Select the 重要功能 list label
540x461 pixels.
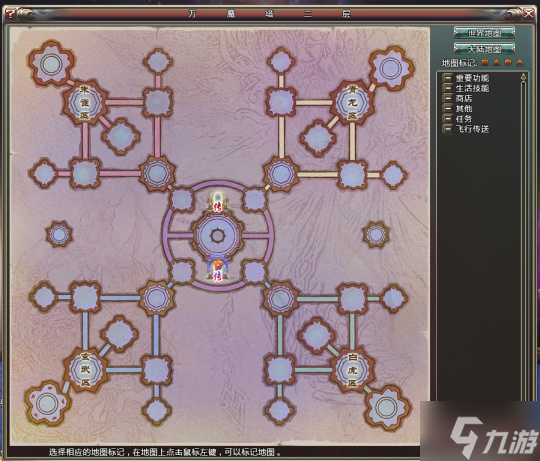tap(472, 78)
